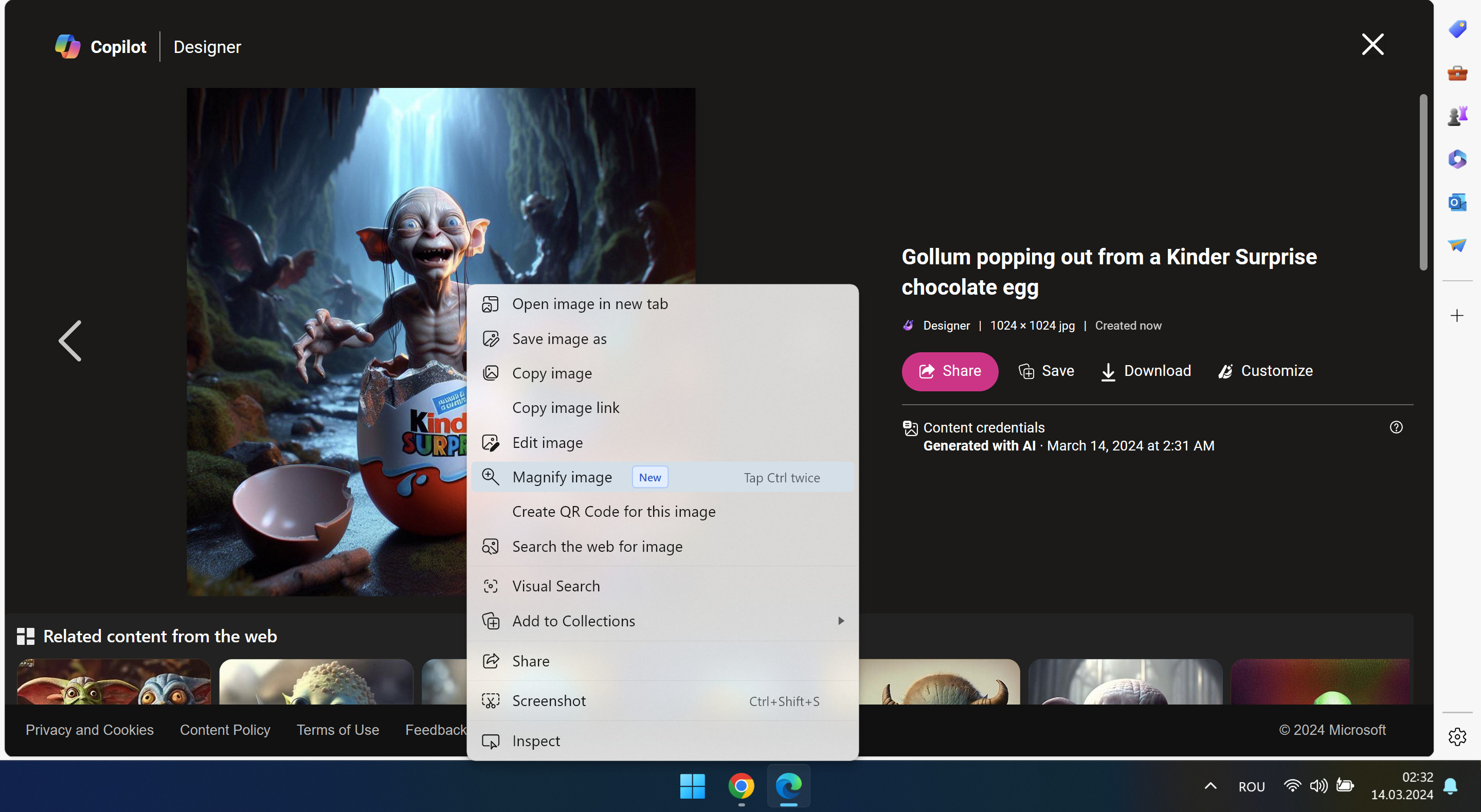The width and height of the screenshot is (1481, 812).
Task: Choose Search the web for image
Action: (662, 546)
